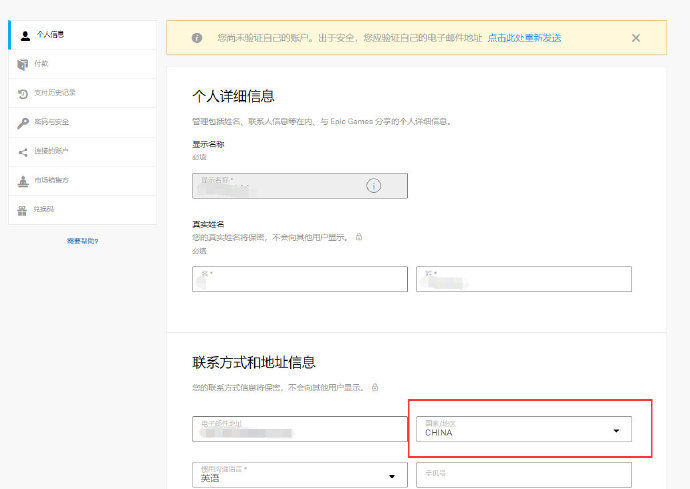The height and width of the screenshot is (489, 690).
Task: Go to 支付历史记录 in the sidebar
Action: point(56,93)
